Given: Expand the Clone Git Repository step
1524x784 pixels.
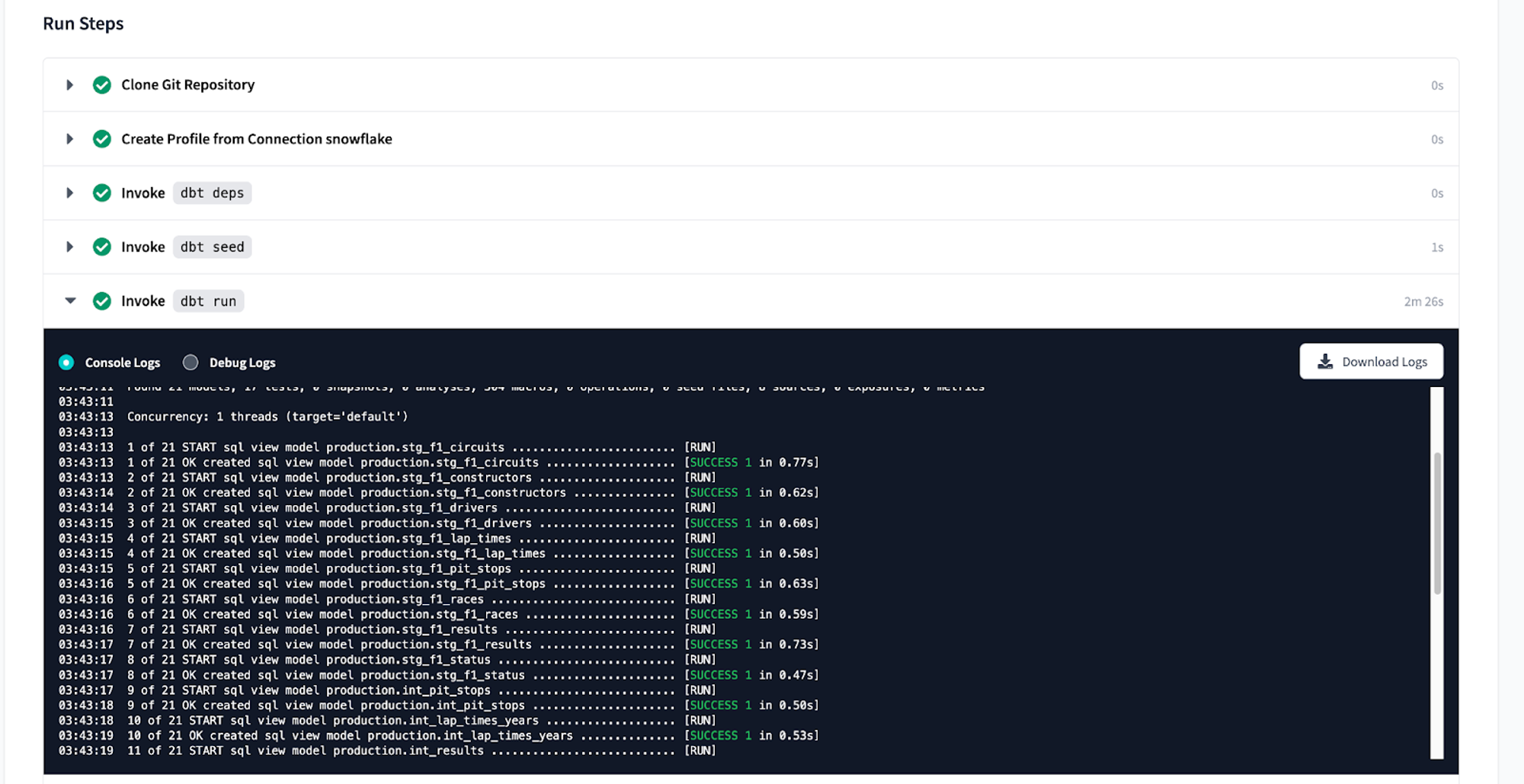Looking at the screenshot, I should [x=69, y=85].
